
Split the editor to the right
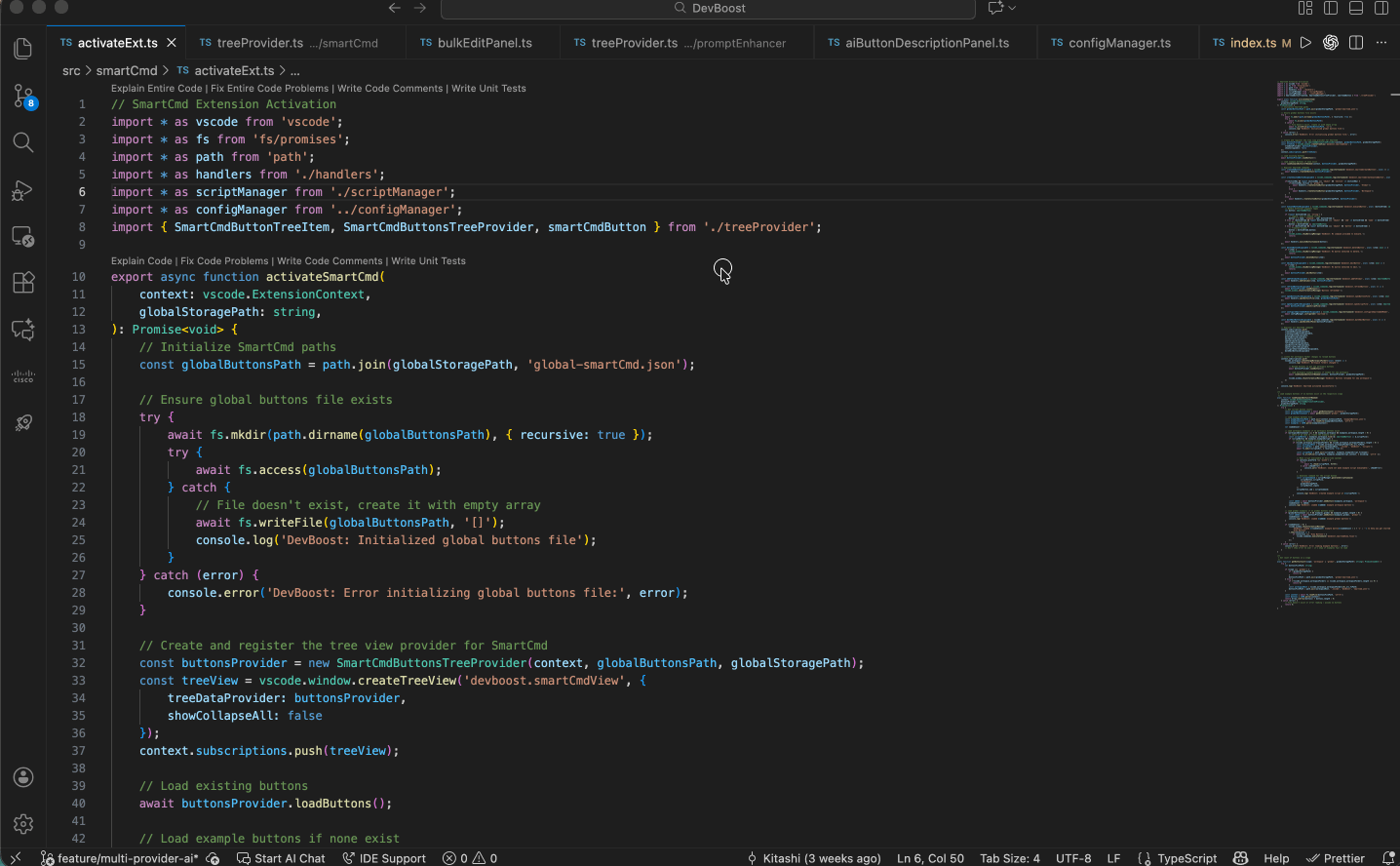click(x=1356, y=43)
